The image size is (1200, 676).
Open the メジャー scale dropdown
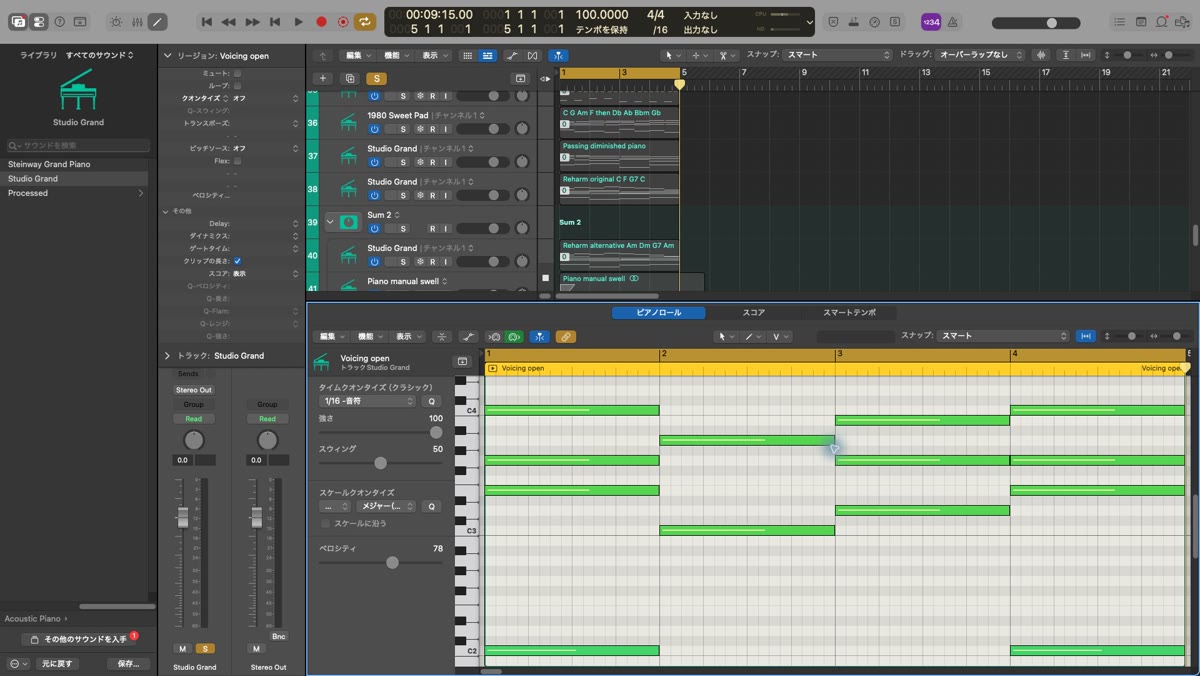click(385, 506)
